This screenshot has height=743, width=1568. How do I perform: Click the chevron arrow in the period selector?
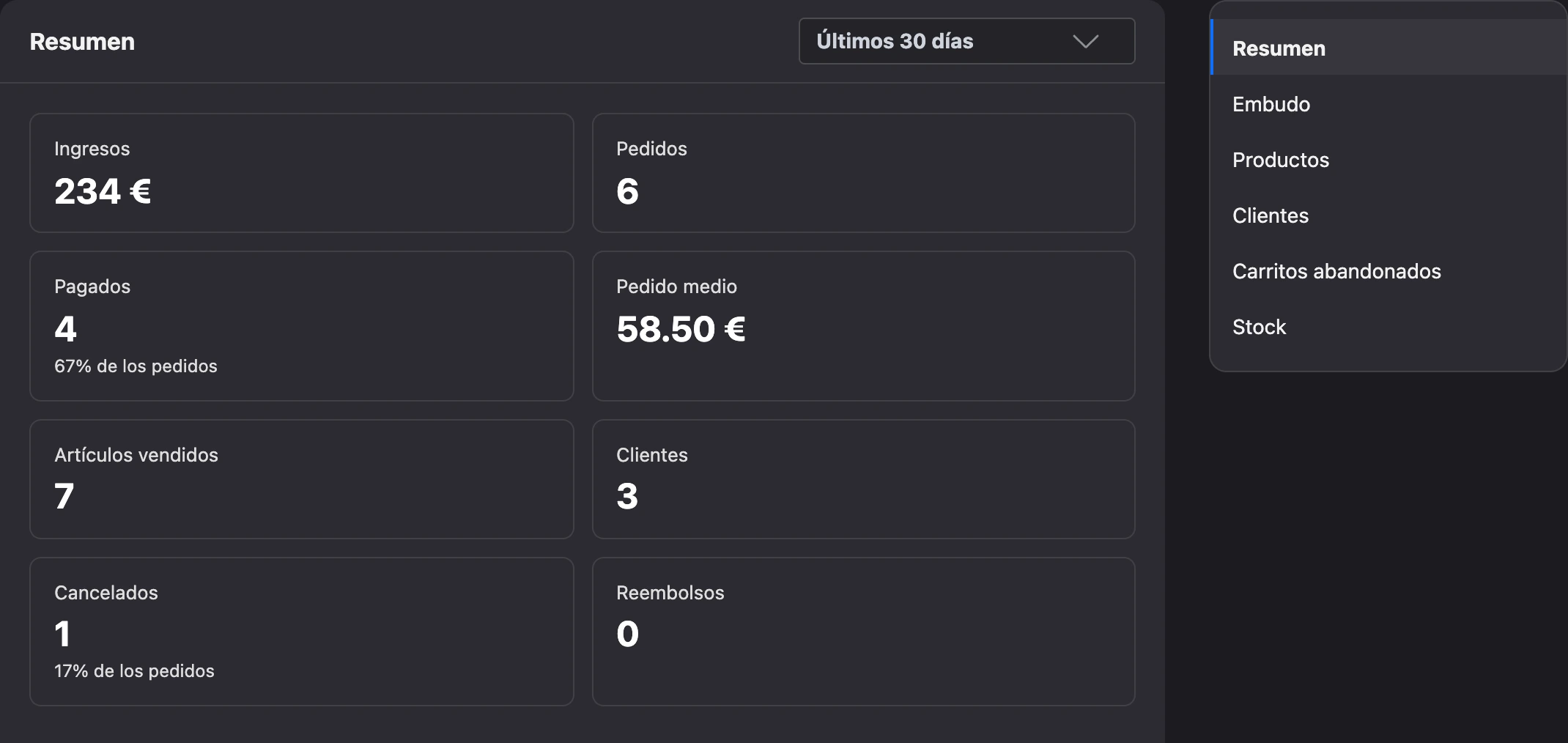[x=1085, y=41]
